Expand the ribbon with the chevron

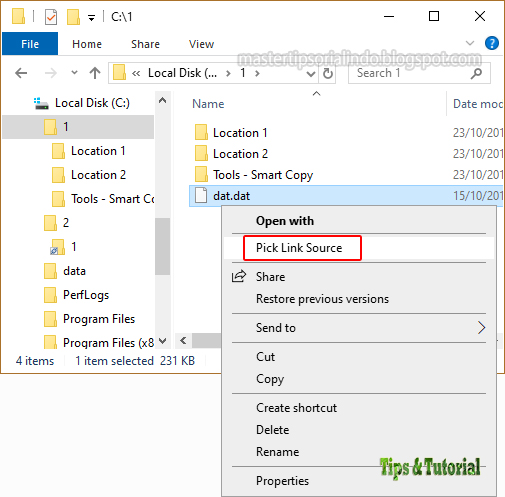click(x=470, y=43)
